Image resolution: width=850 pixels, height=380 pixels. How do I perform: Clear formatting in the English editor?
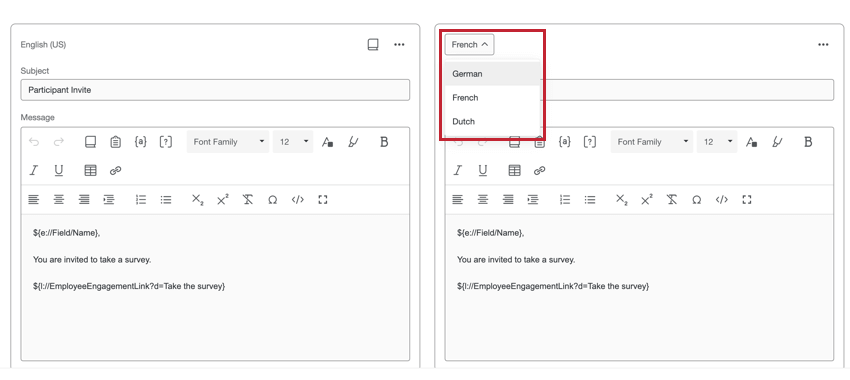coord(248,200)
